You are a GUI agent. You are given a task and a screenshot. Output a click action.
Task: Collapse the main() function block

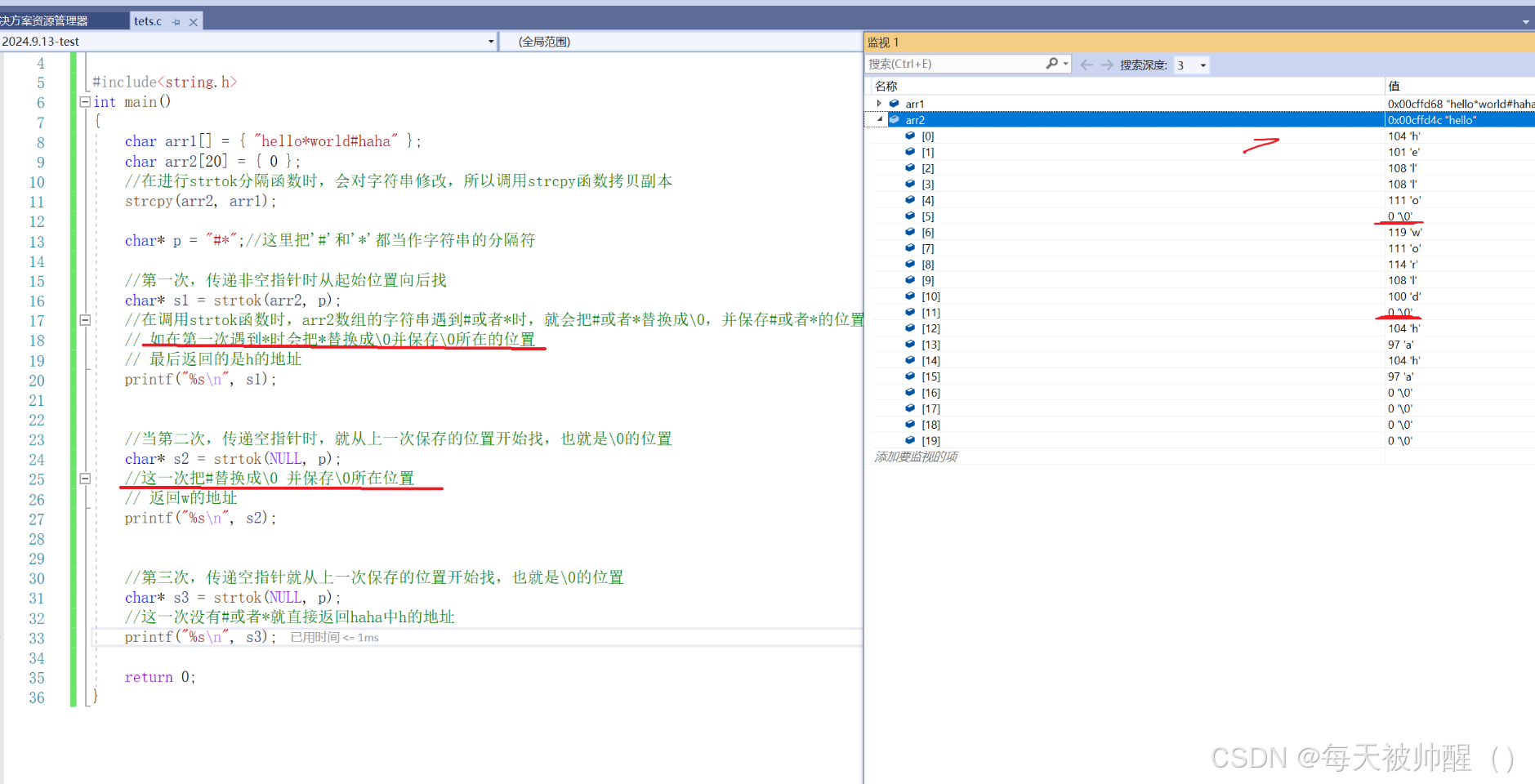click(85, 102)
